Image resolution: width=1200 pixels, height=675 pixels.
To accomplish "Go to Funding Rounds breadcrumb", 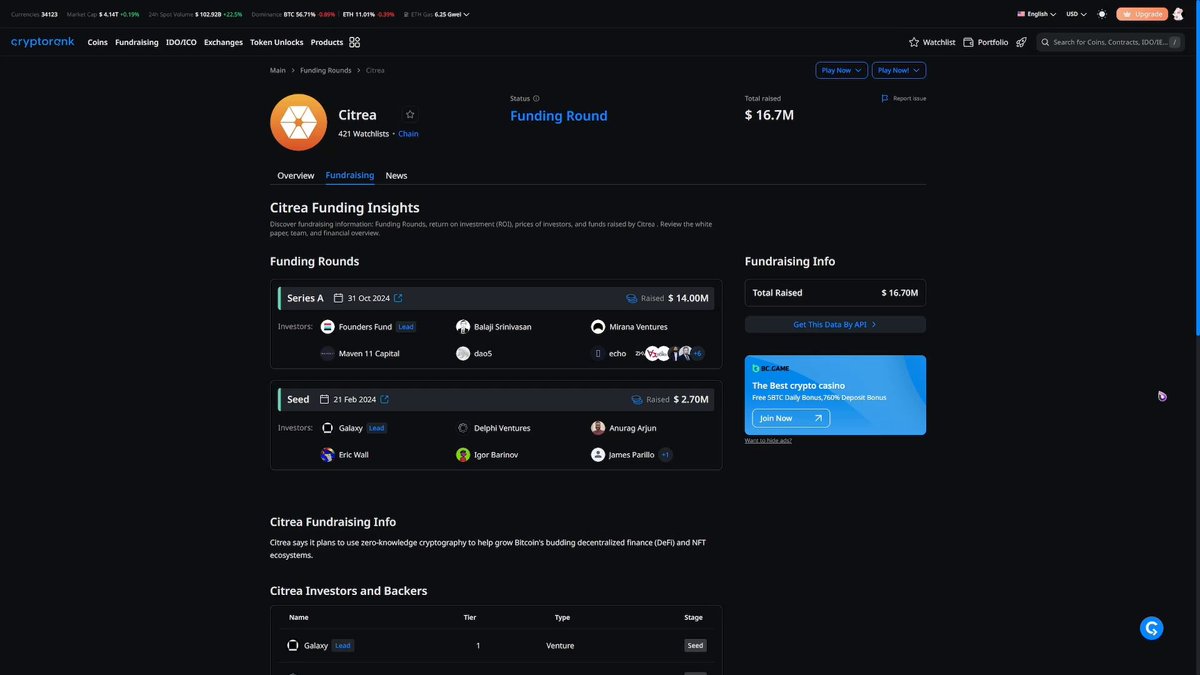I will tap(326, 70).
